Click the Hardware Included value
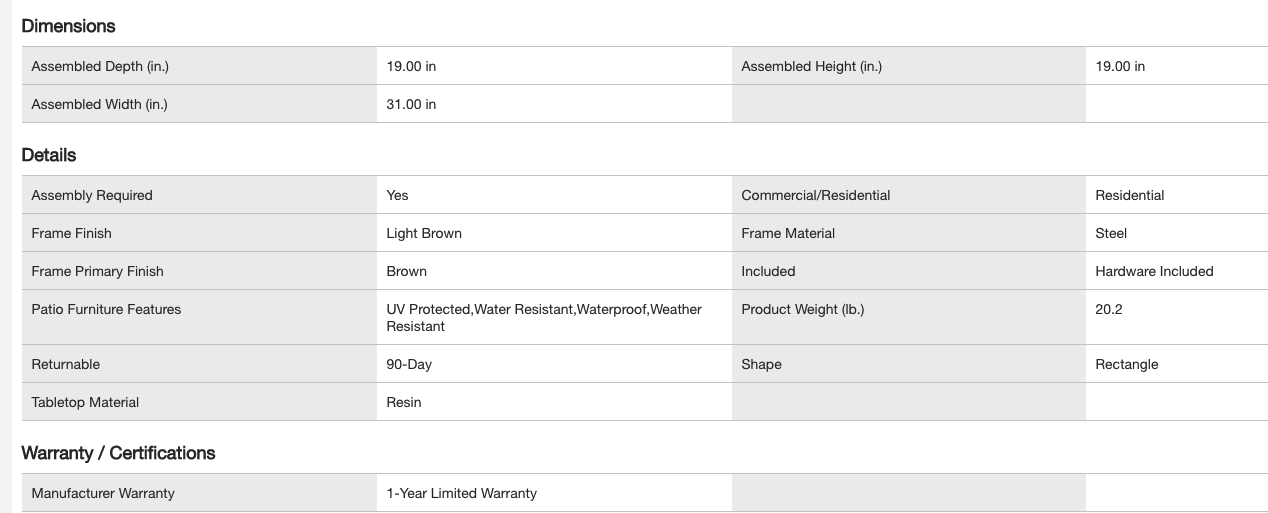The width and height of the screenshot is (1268, 513). 1154,272
